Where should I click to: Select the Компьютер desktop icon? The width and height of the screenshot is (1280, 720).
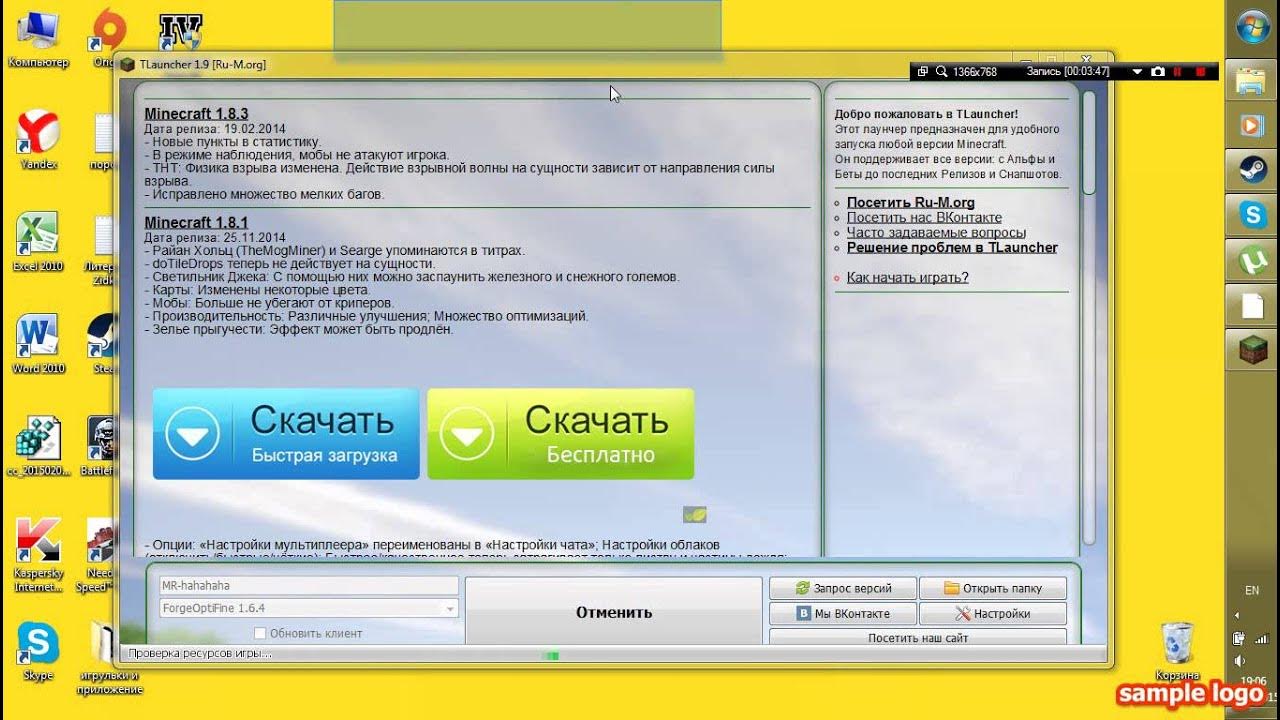(x=38, y=39)
